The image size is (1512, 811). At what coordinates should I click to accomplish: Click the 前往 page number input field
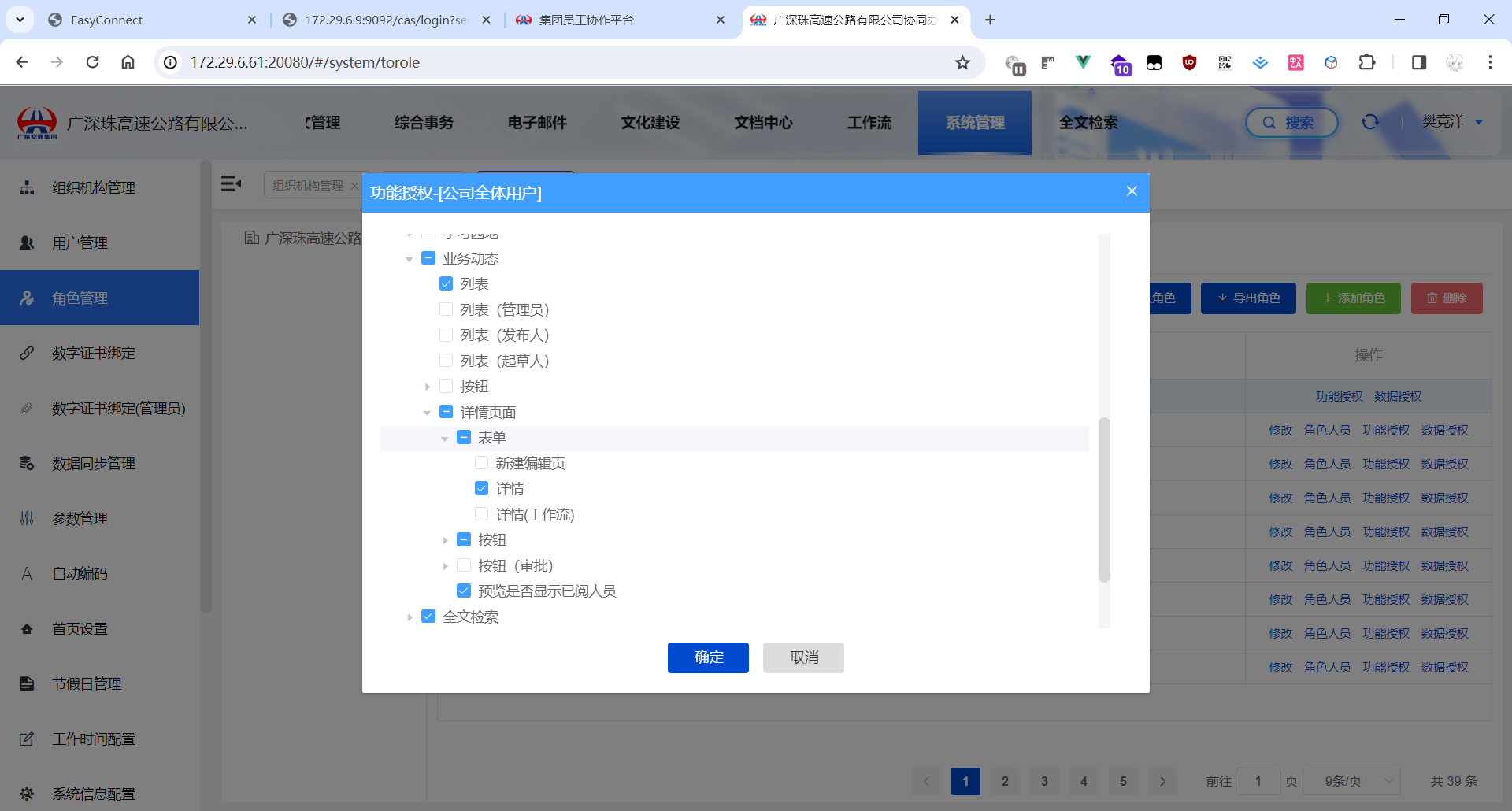(1258, 781)
